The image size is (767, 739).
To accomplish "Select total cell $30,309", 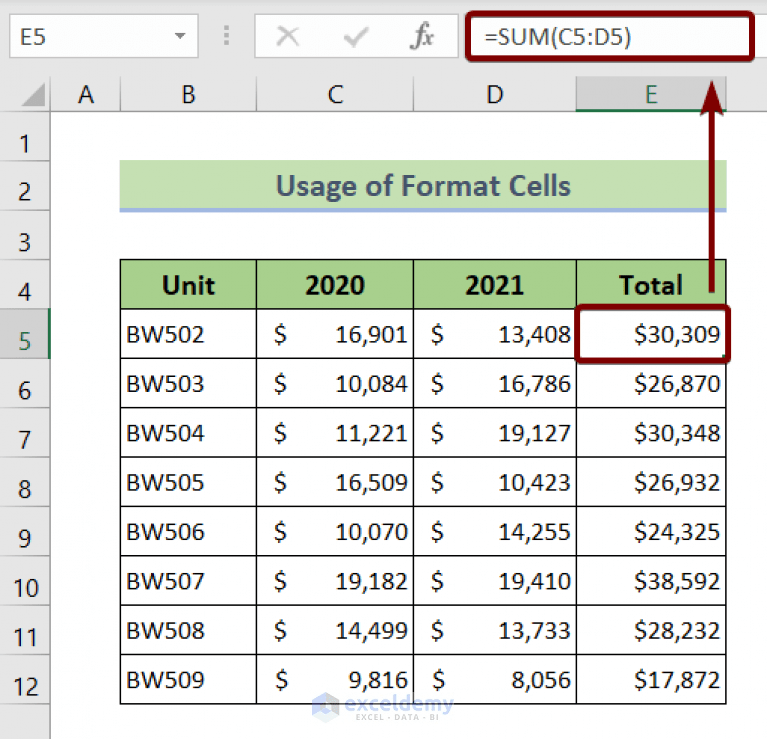I will (x=651, y=335).
